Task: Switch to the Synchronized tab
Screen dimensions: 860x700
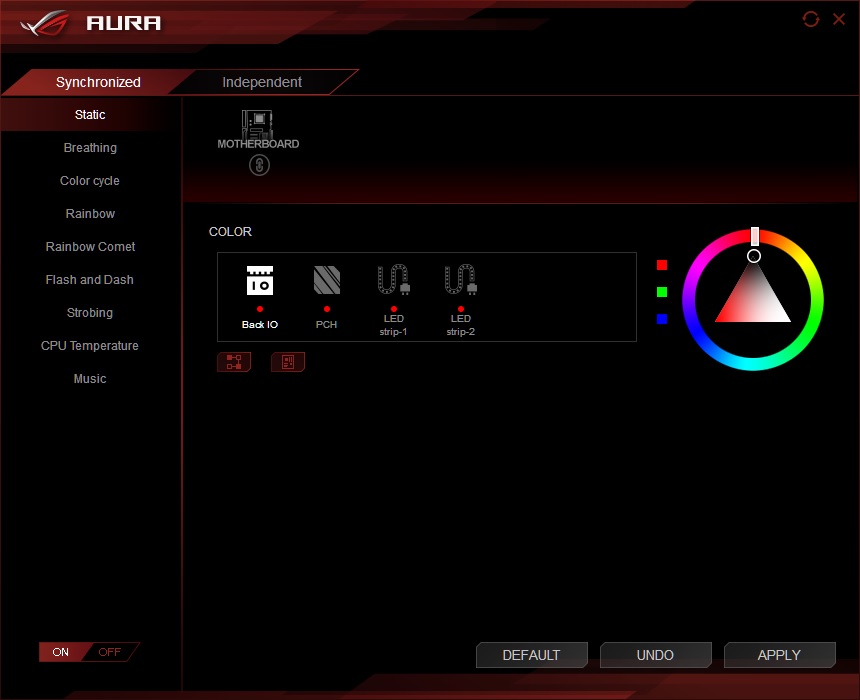Action: point(98,82)
